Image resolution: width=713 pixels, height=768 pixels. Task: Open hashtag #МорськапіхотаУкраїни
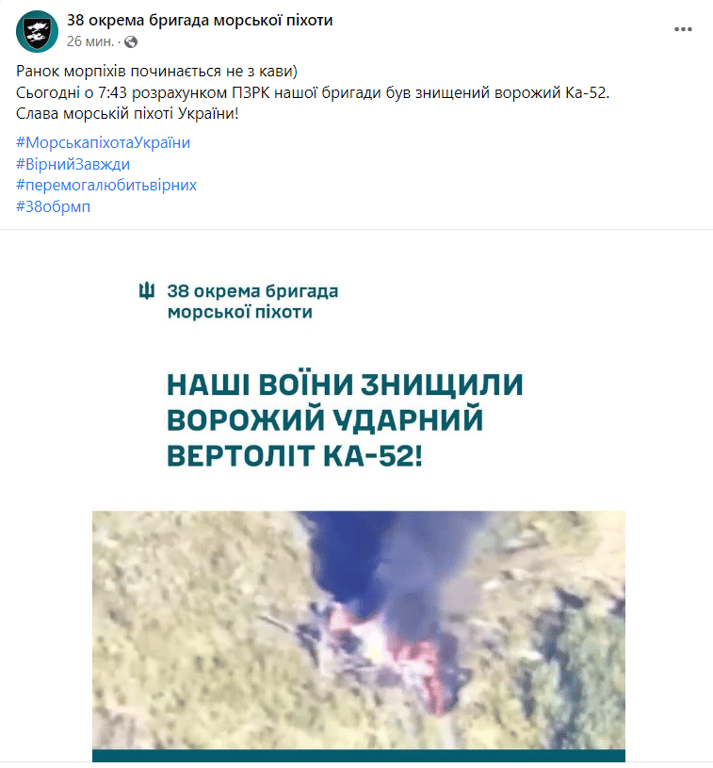103,143
